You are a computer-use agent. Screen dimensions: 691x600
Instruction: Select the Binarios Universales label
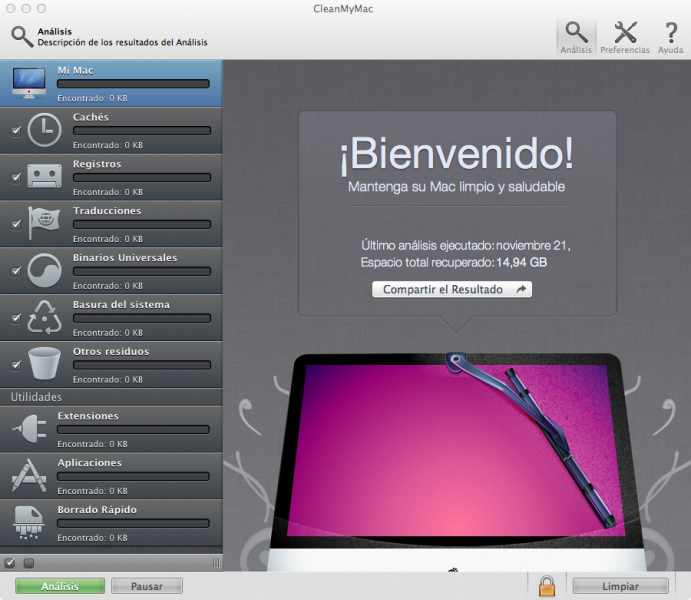(125, 258)
